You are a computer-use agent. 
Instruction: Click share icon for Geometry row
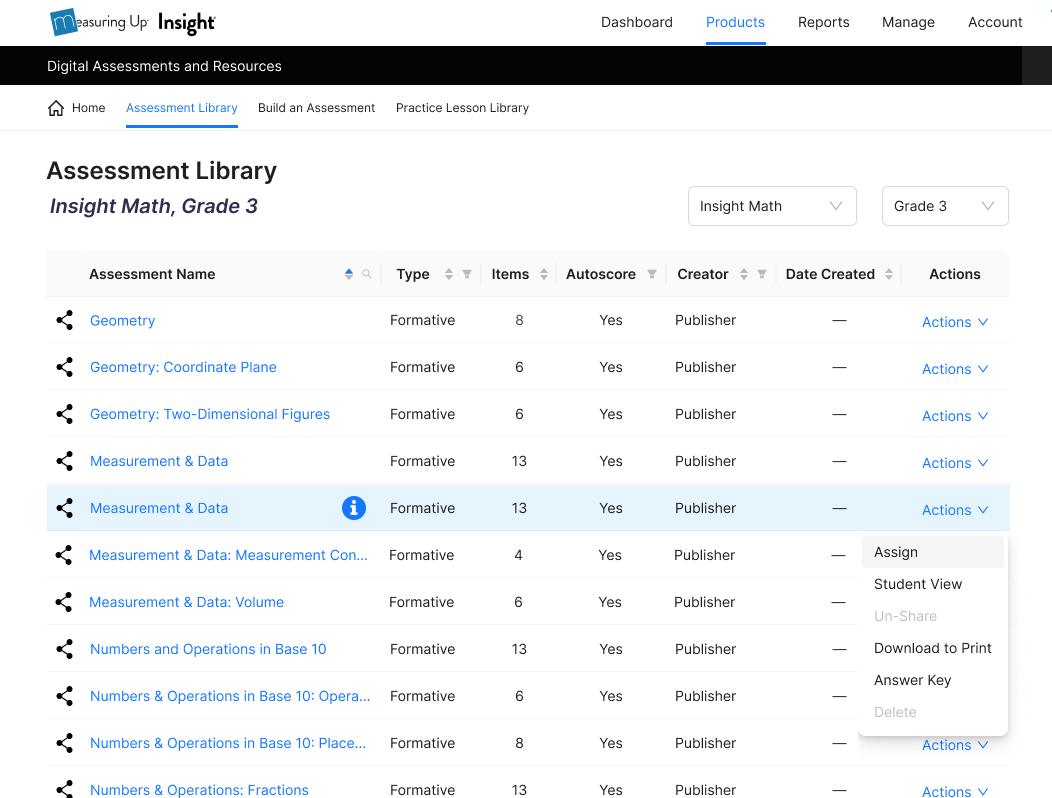click(64, 320)
